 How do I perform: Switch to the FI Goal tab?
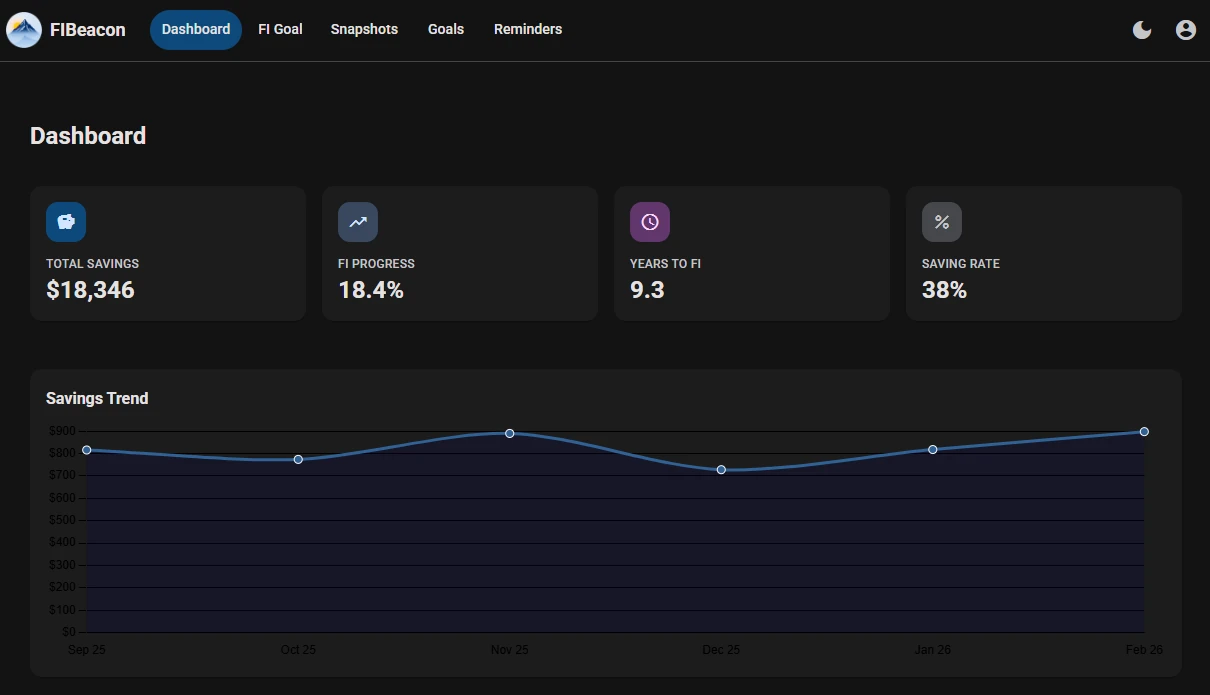click(280, 29)
